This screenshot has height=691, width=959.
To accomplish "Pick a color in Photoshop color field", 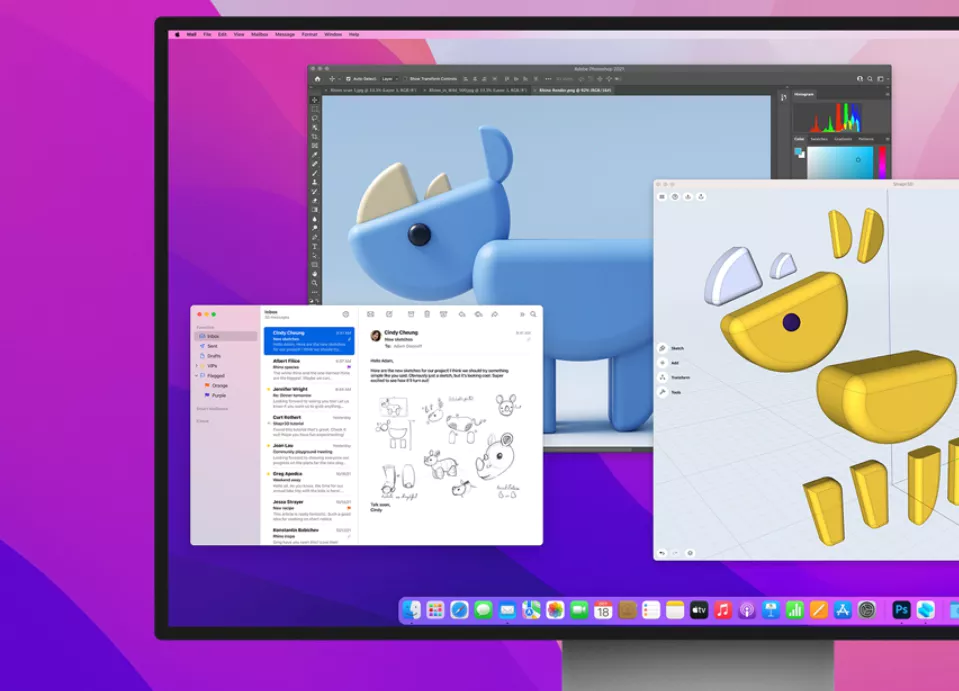I will point(840,163).
